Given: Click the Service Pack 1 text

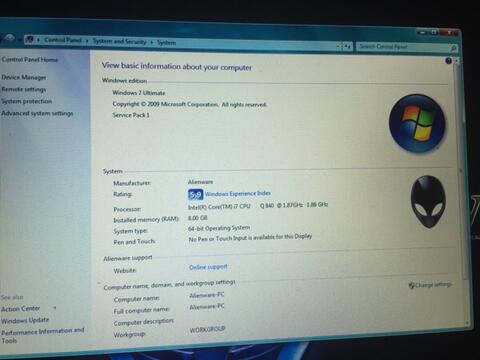Looking at the screenshot, I should [131, 115].
